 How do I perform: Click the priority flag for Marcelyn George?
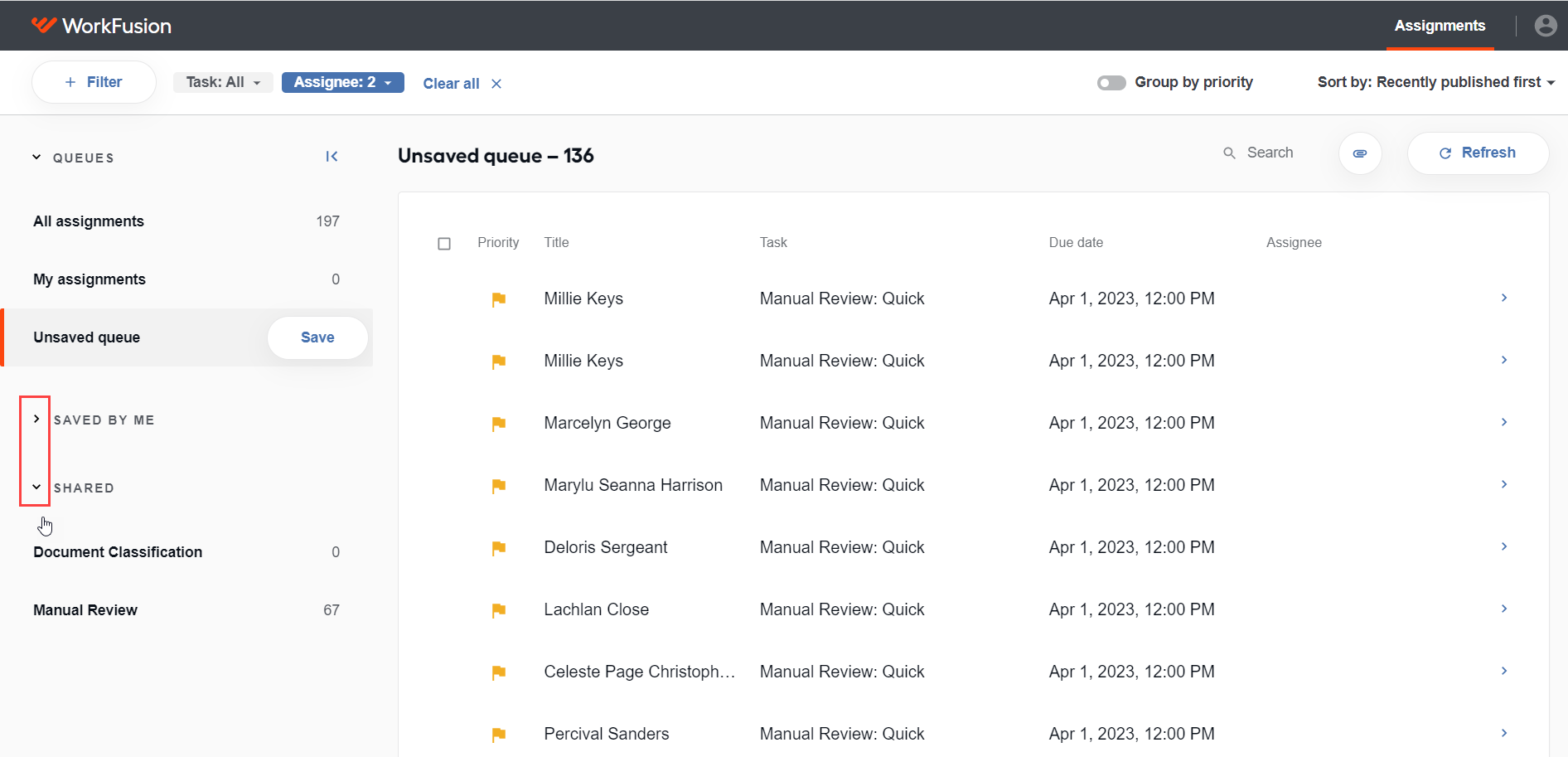pos(498,424)
